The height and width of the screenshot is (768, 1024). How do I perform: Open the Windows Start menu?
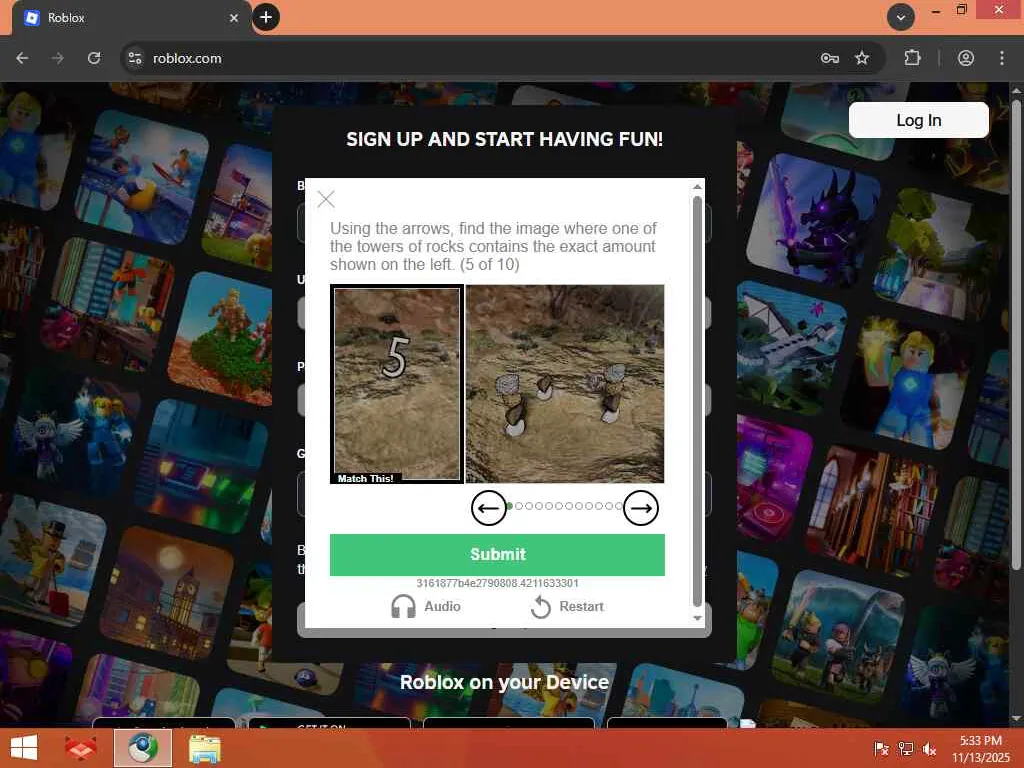click(24, 748)
